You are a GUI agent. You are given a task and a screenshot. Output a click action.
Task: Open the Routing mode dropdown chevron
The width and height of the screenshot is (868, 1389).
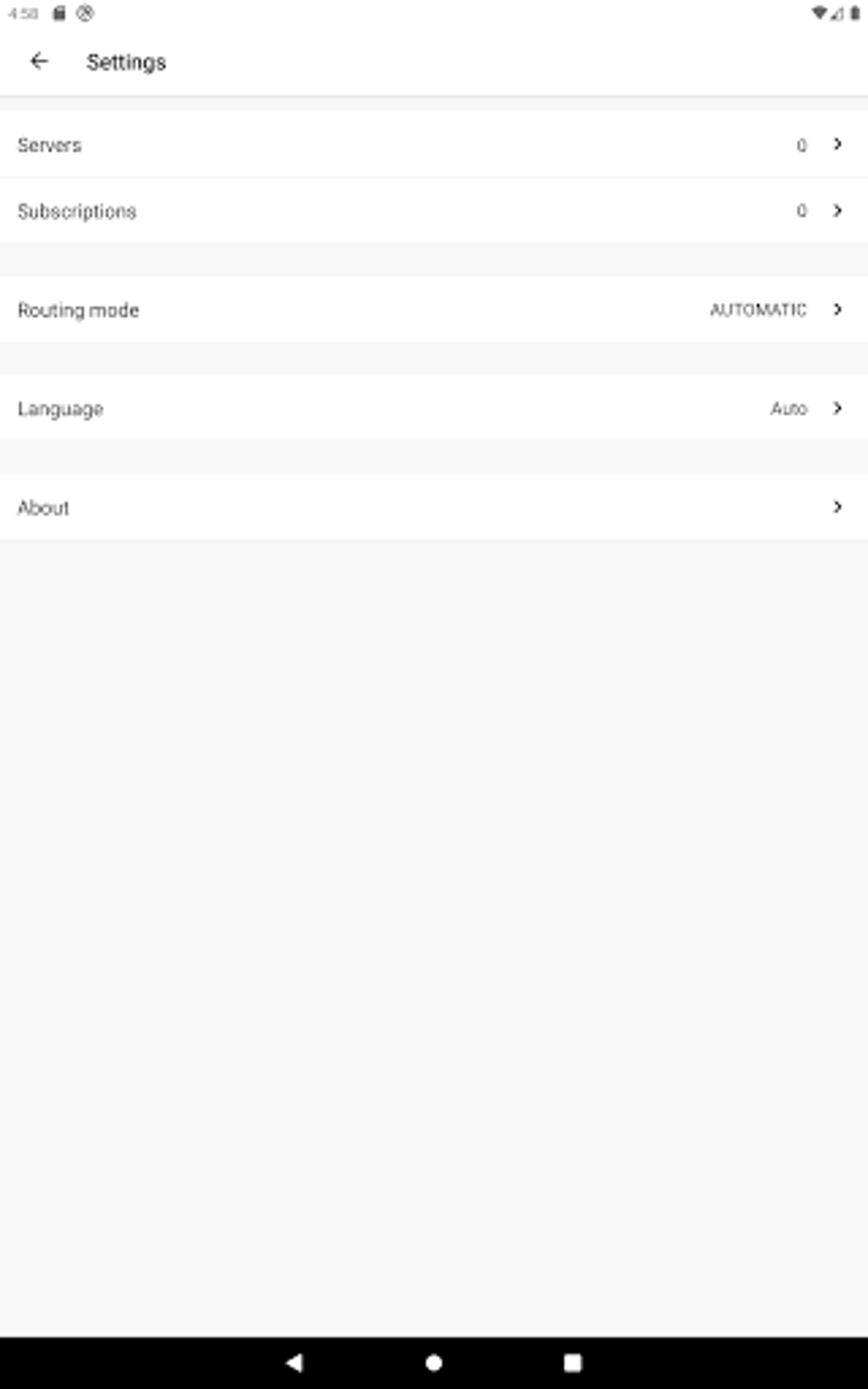(x=838, y=310)
